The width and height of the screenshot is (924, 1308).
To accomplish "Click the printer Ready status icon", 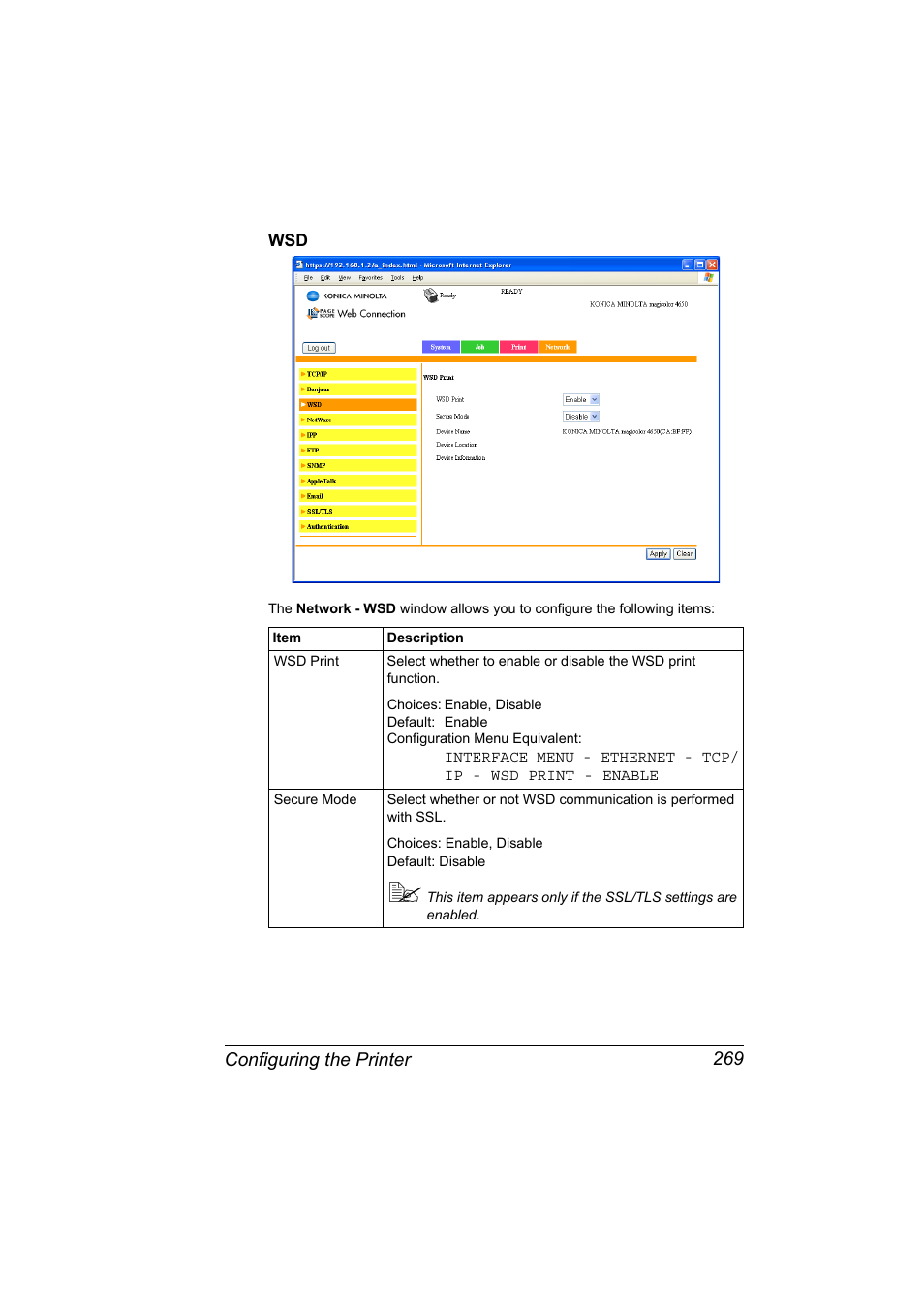I will (430, 296).
